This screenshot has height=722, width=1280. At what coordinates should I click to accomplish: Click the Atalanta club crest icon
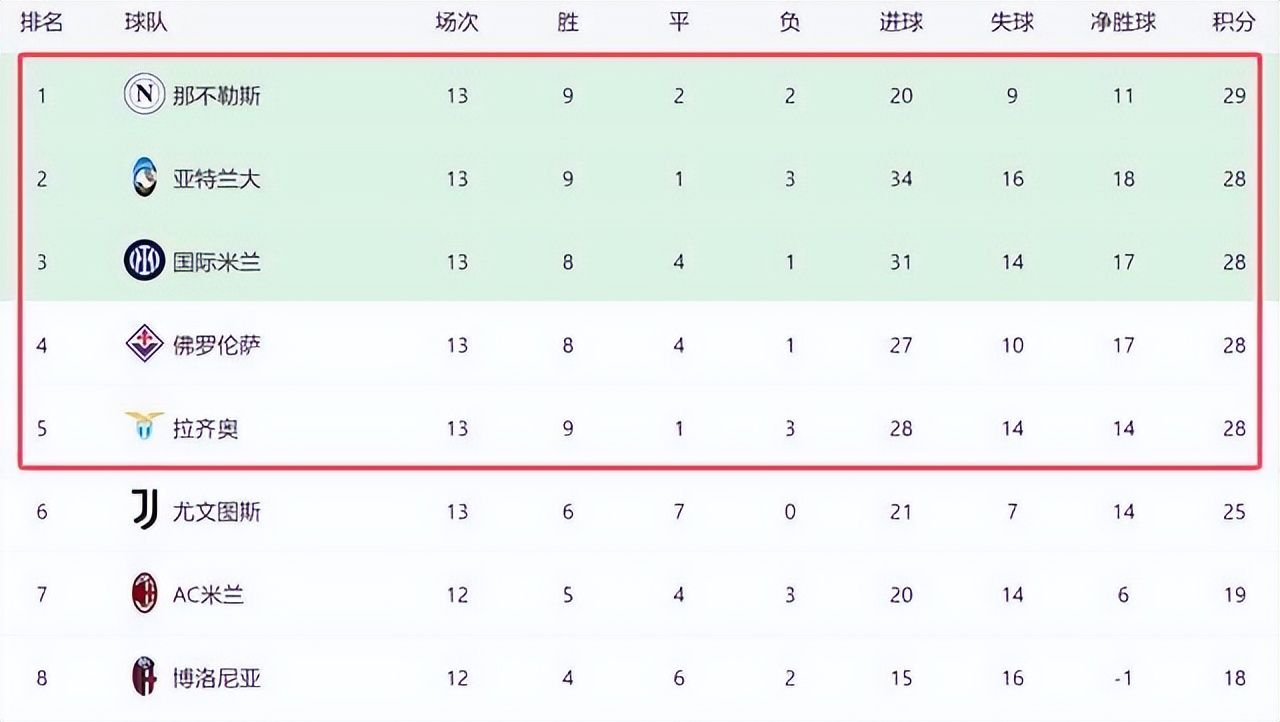(144, 179)
